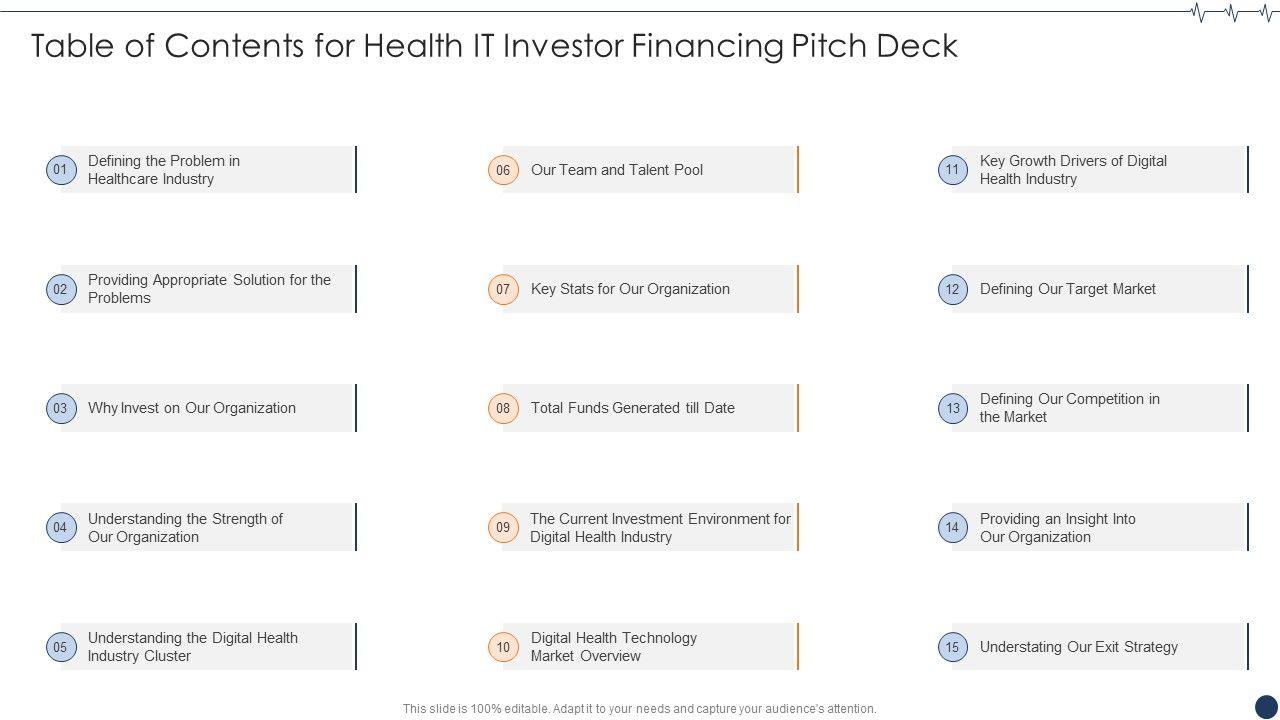Click the 04 numbered circle badge
Viewport: 1280px width, 720px height.
pos(61,527)
